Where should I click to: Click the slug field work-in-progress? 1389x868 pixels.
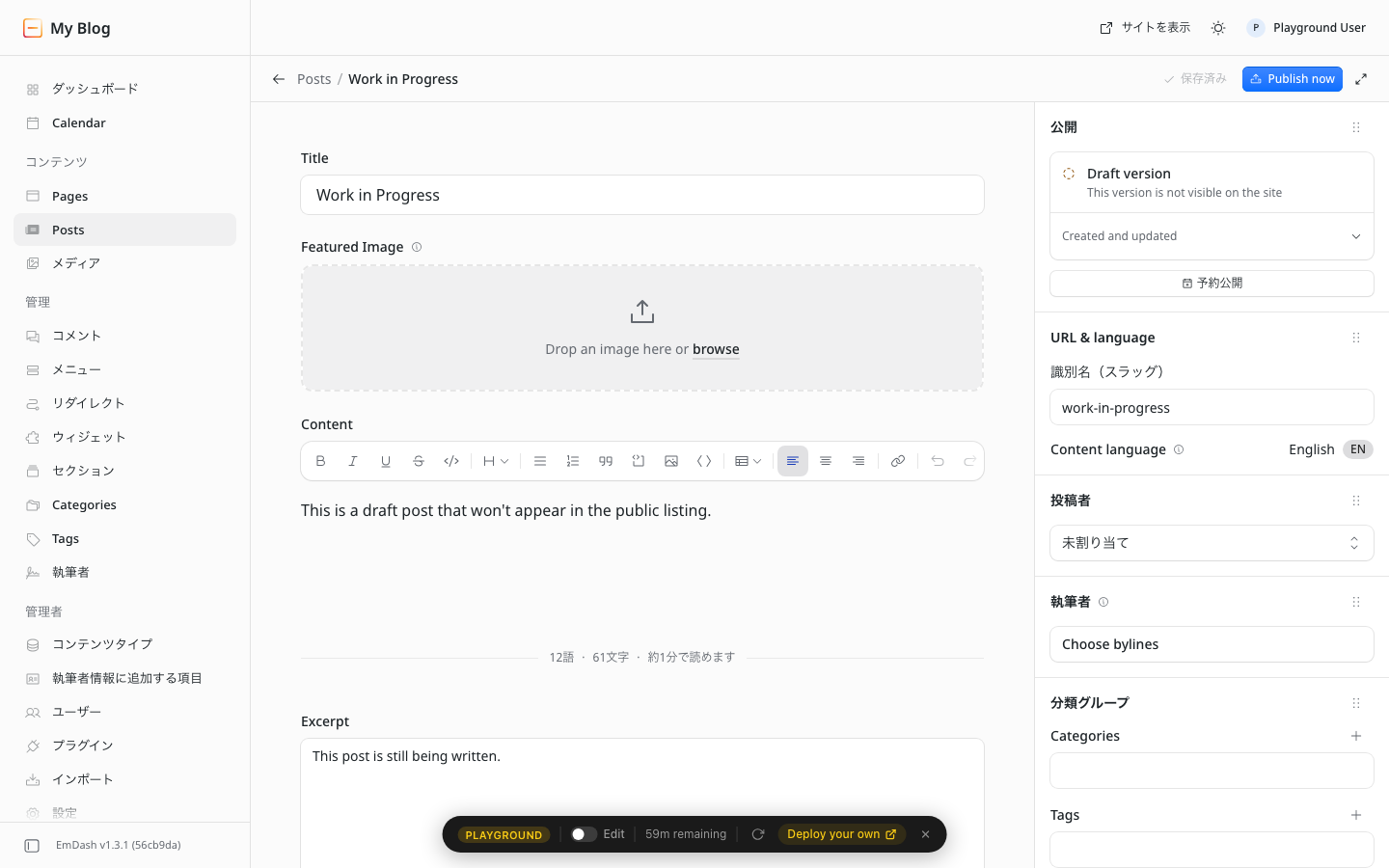(1212, 407)
